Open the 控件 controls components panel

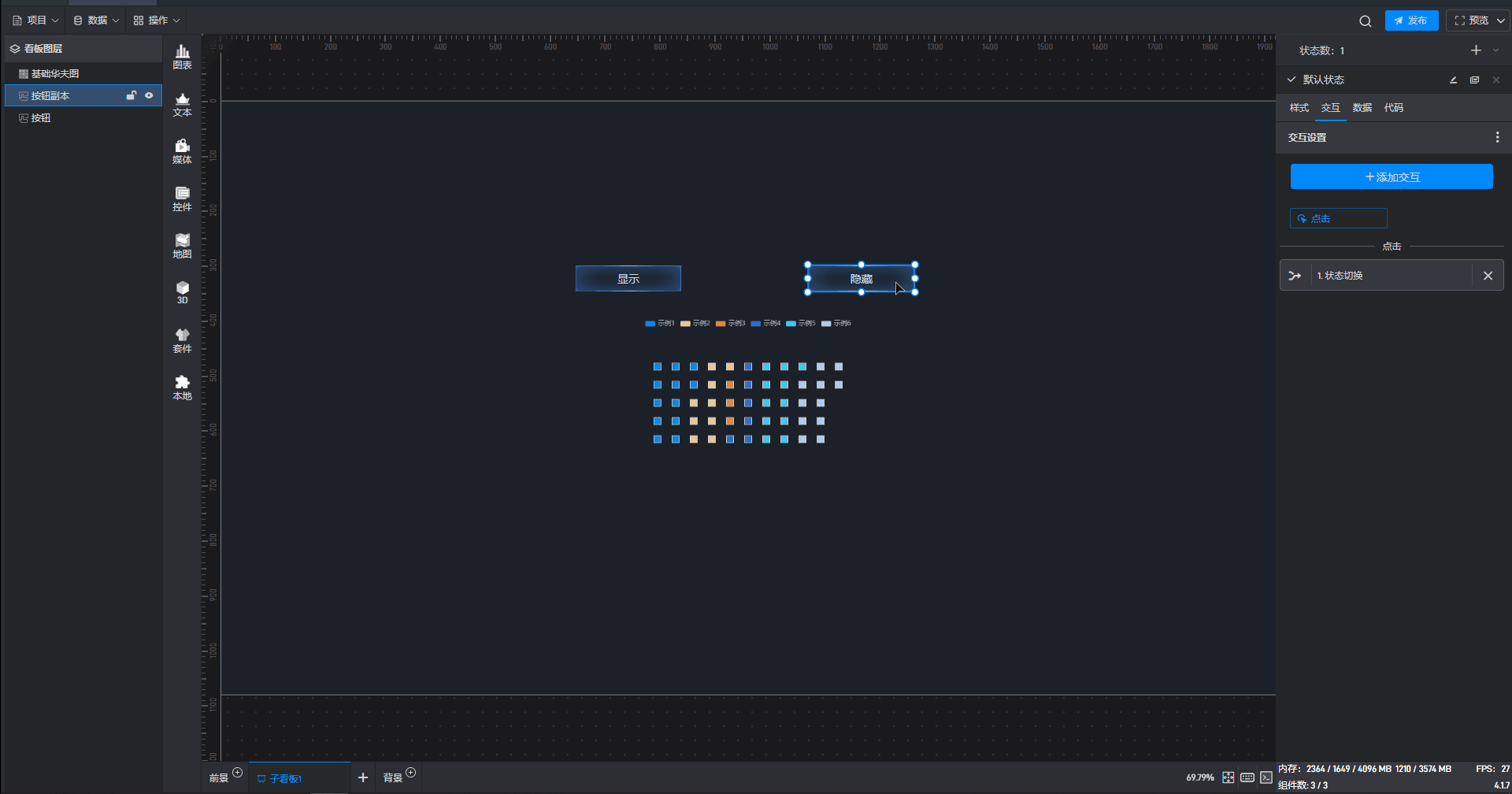pyautogui.click(x=182, y=198)
